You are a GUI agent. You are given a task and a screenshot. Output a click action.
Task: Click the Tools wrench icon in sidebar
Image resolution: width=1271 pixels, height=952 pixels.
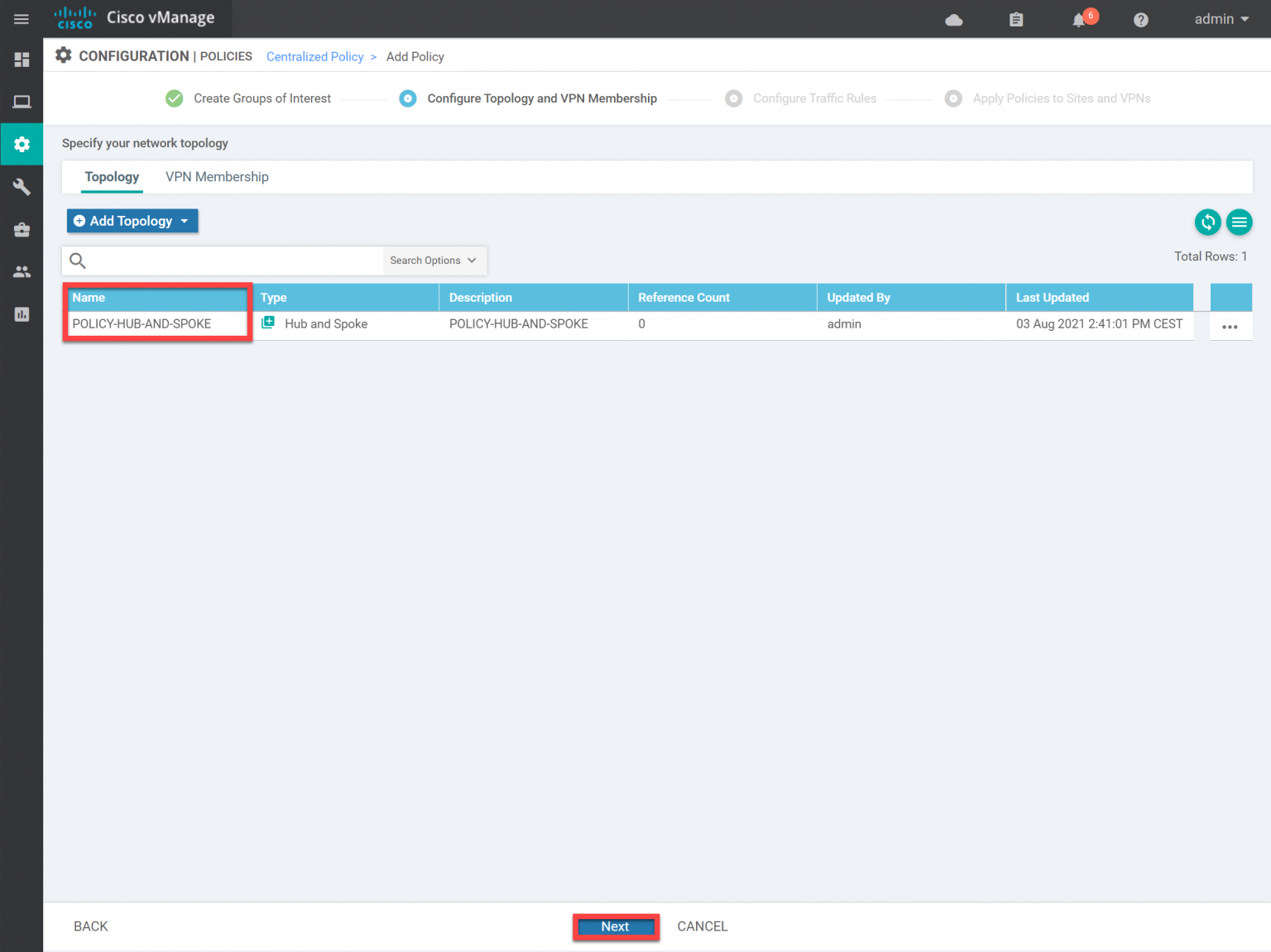pyautogui.click(x=22, y=186)
